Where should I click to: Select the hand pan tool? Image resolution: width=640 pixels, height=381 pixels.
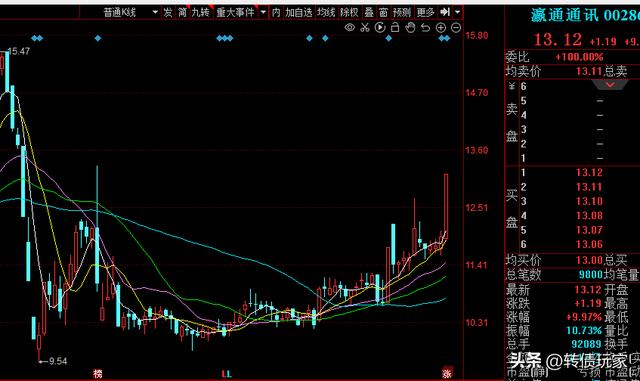410,27
